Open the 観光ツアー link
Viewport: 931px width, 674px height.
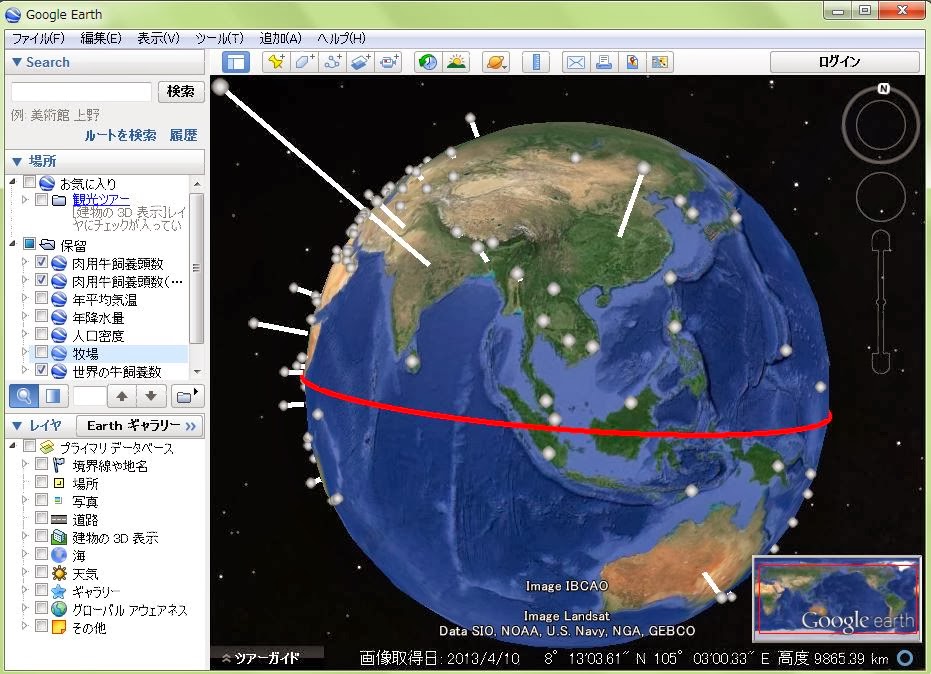(x=101, y=200)
